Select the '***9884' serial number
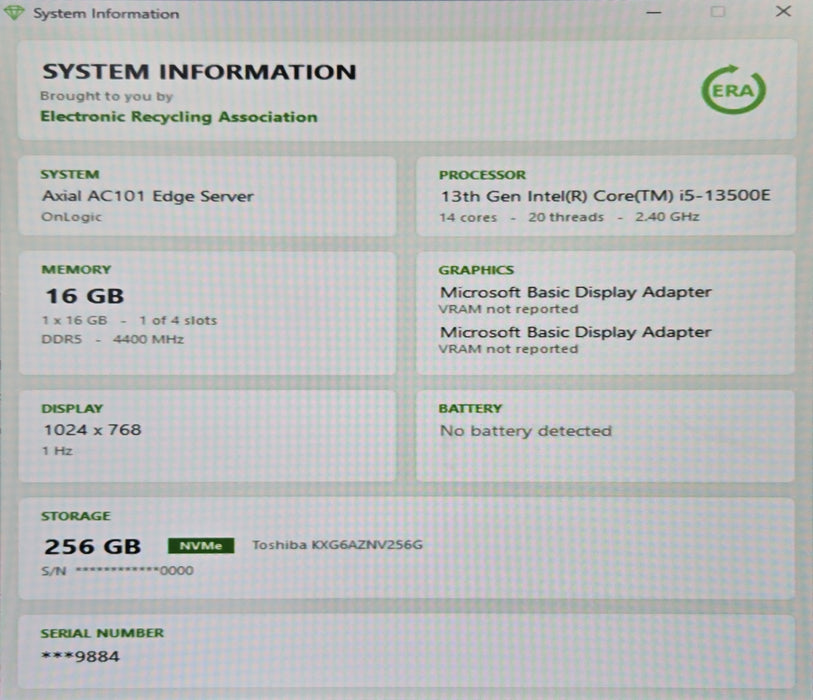Viewport: 813px width, 700px height. (x=80, y=656)
